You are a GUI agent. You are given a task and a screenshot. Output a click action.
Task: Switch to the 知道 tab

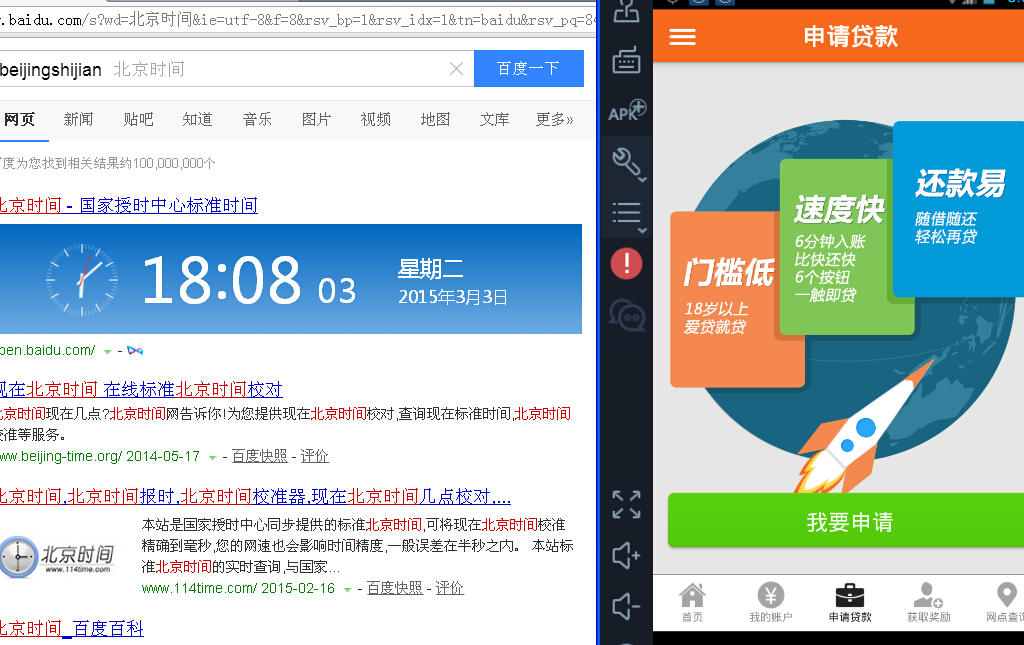197,119
